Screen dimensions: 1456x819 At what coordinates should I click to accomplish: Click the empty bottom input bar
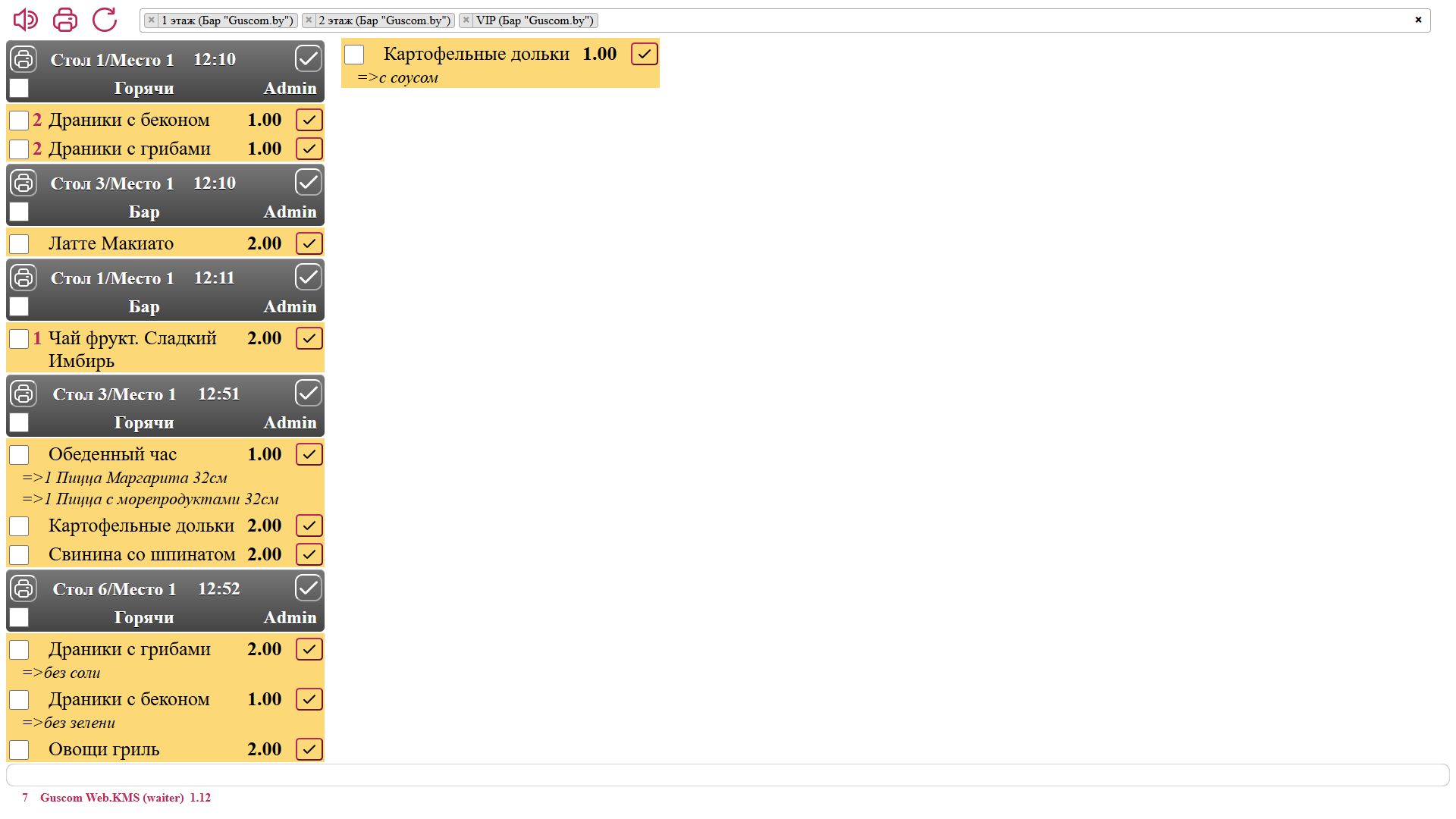726,775
